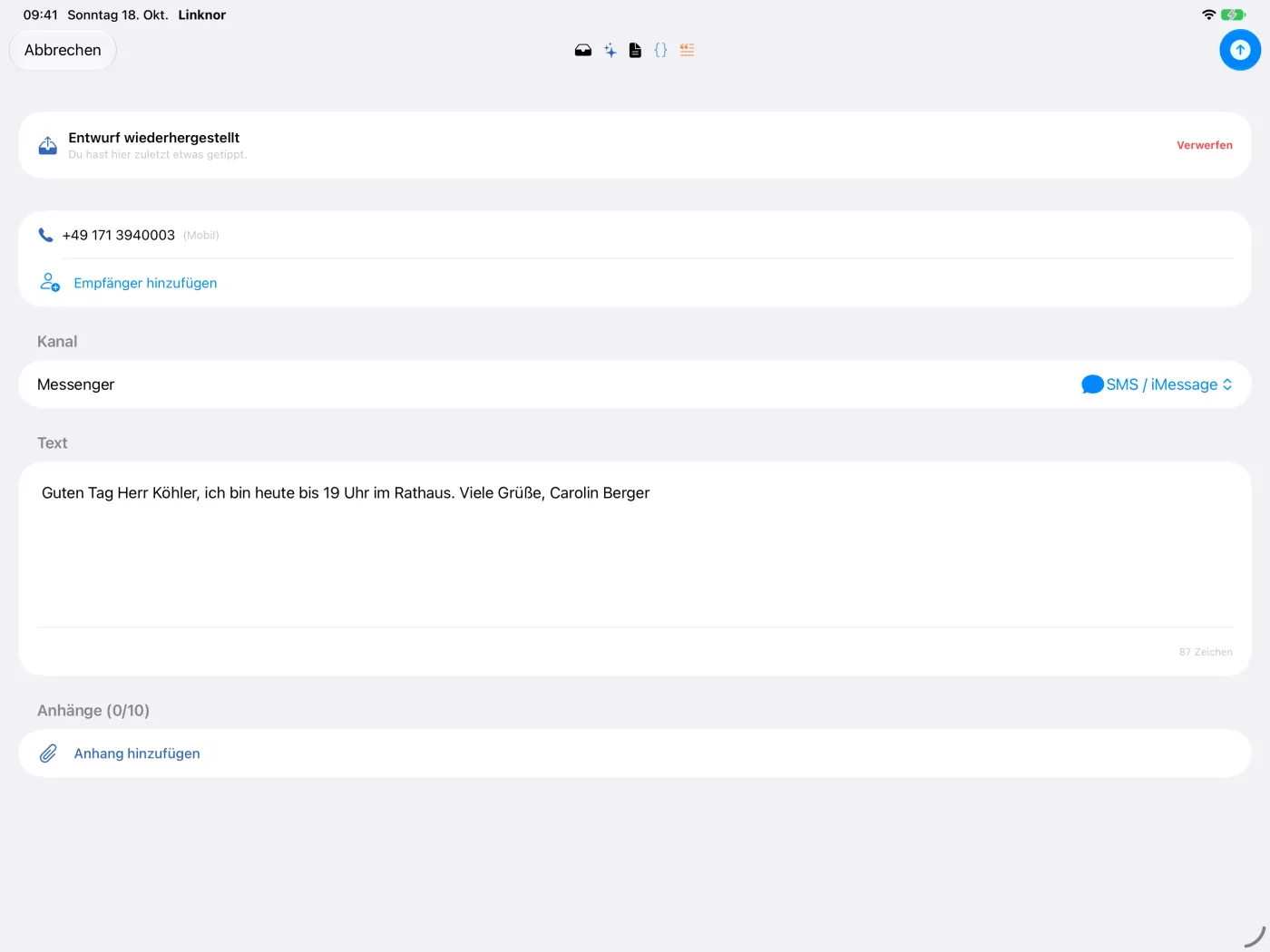Tap into the message text field
This screenshot has width=1270, height=952.
[x=635, y=544]
